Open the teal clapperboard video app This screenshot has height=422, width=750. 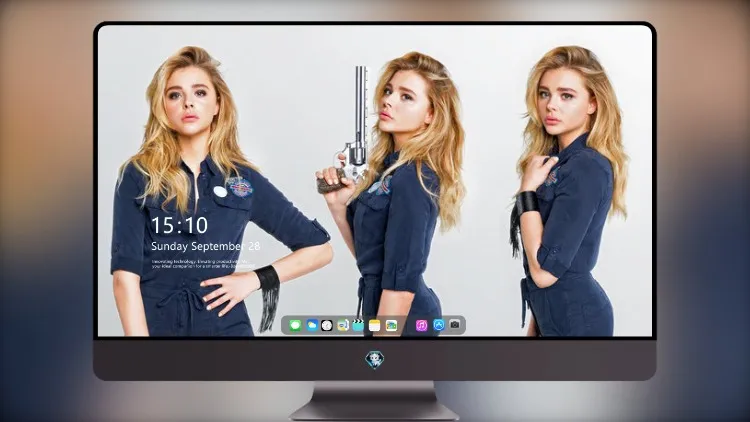pyautogui.click(x=358, y=326)
